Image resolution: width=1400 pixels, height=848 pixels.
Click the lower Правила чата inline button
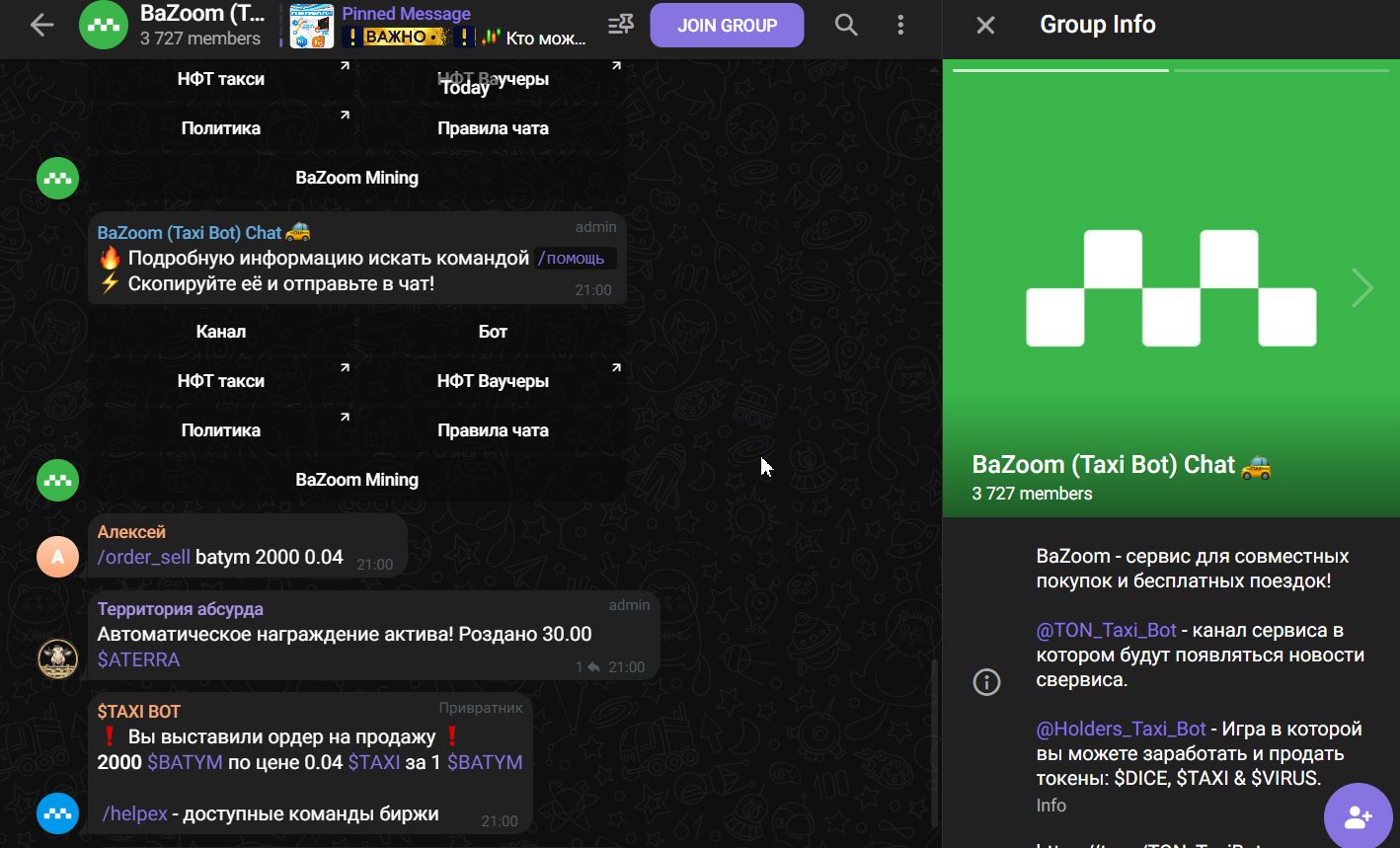coord(493,430)
